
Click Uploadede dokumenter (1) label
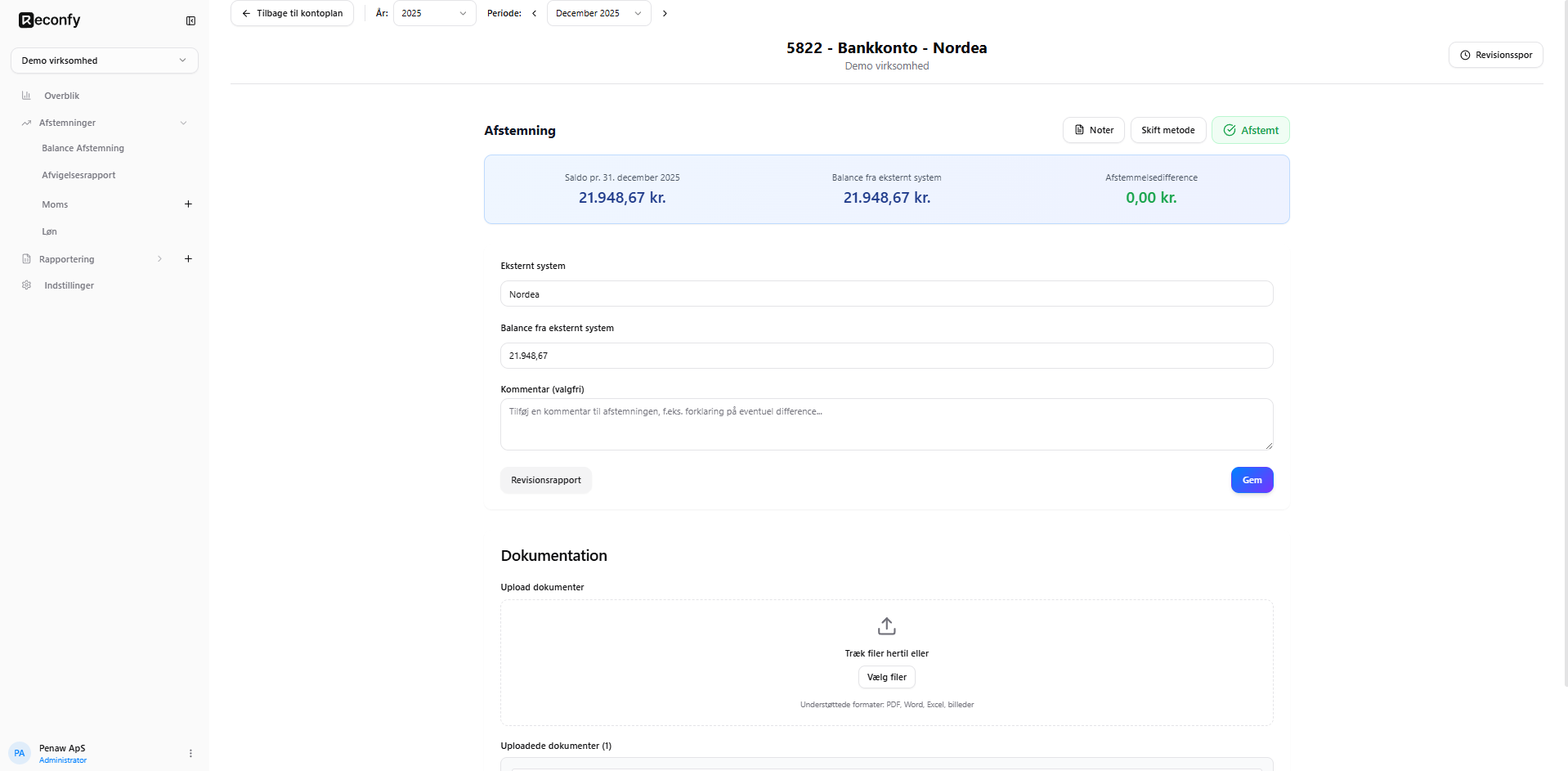pos(556,746)
